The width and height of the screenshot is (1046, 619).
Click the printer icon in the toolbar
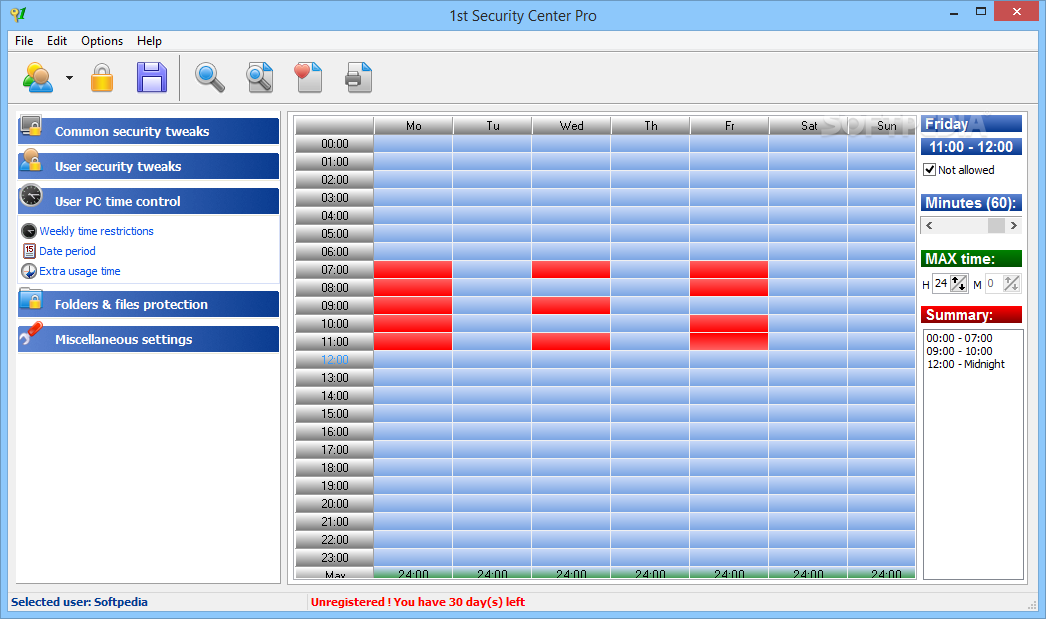358,77
